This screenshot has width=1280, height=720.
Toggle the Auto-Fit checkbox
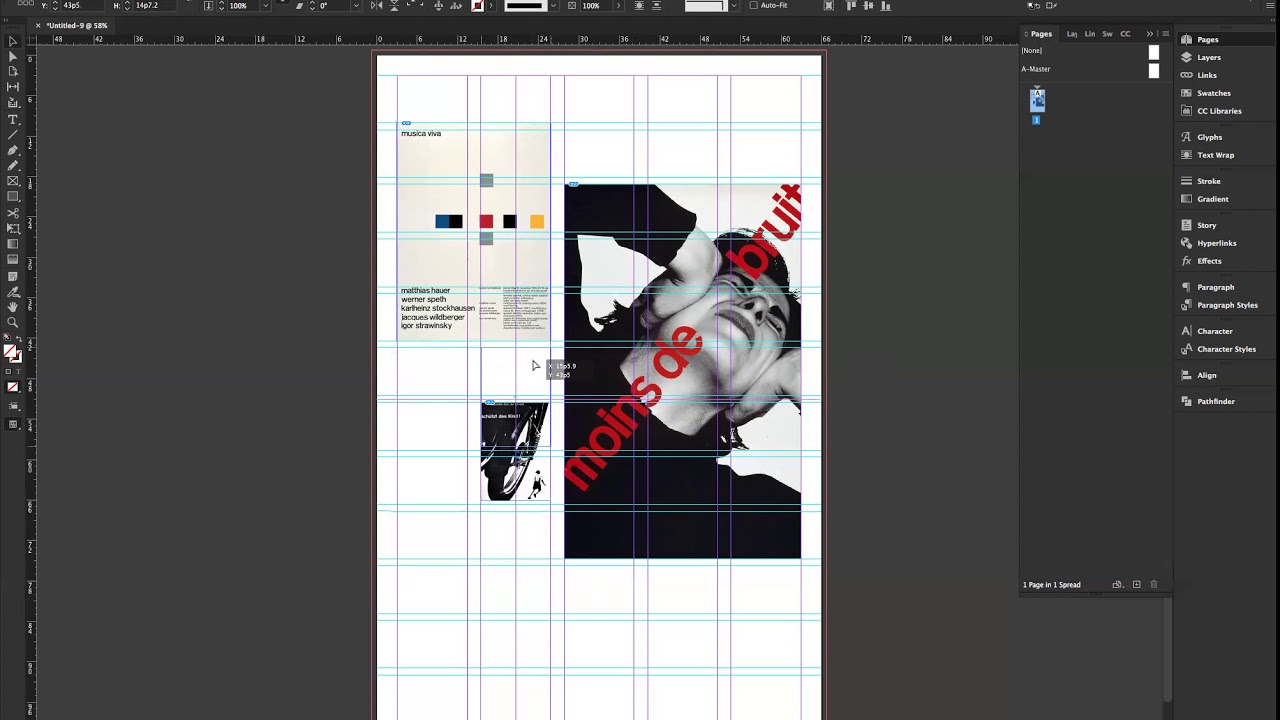pyautogui.click(x=753, y=5)
